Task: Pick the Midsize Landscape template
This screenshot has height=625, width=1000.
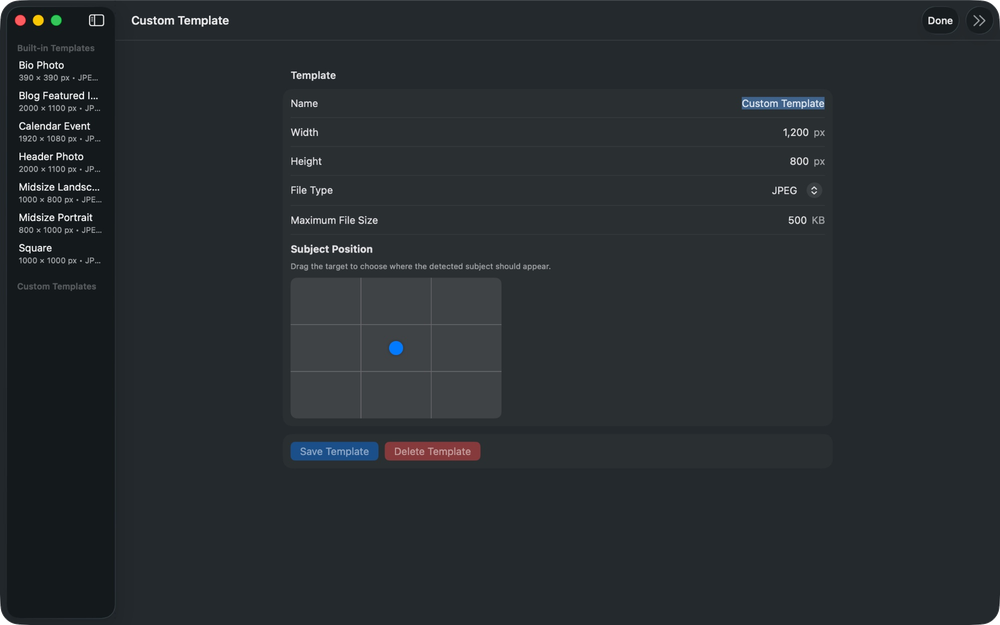Action: tap(59, 193)
